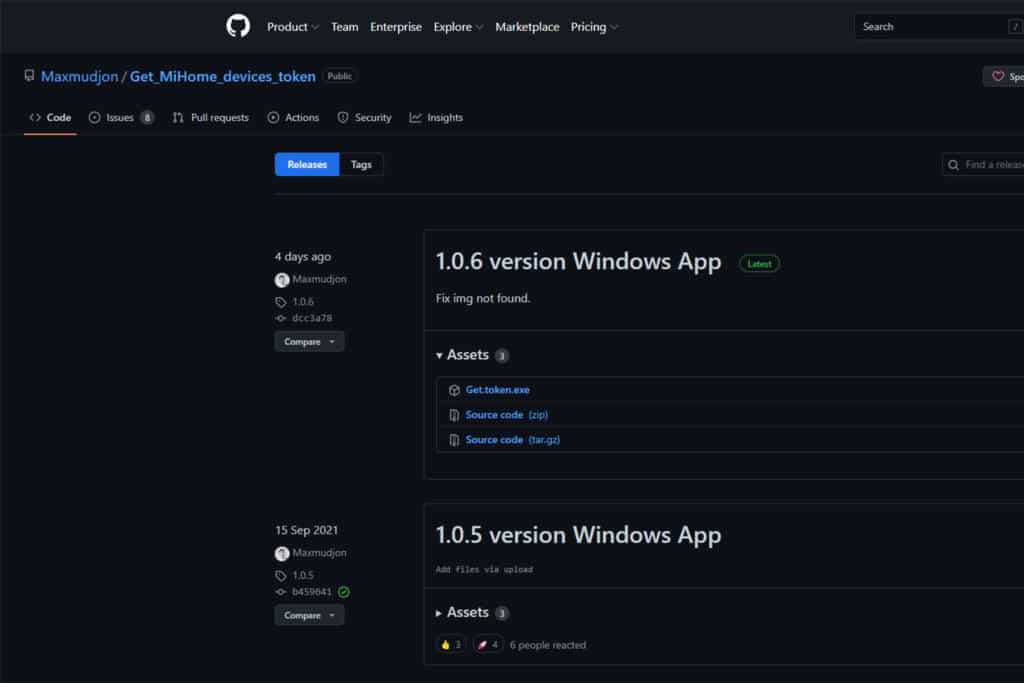The image size is (1024, 683).
Task: Click the file icon beside Source code (zip)
Action: 454,415
